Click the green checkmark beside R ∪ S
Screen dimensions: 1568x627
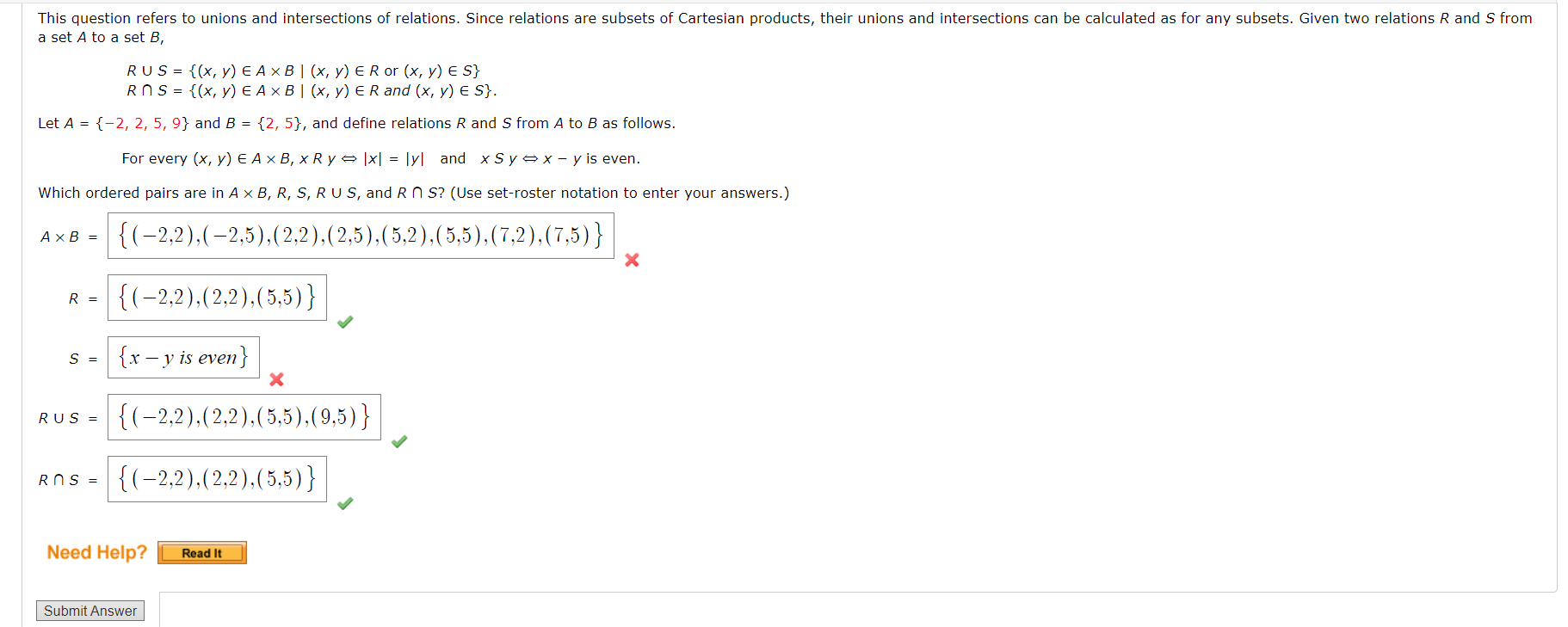coord(398,442)
